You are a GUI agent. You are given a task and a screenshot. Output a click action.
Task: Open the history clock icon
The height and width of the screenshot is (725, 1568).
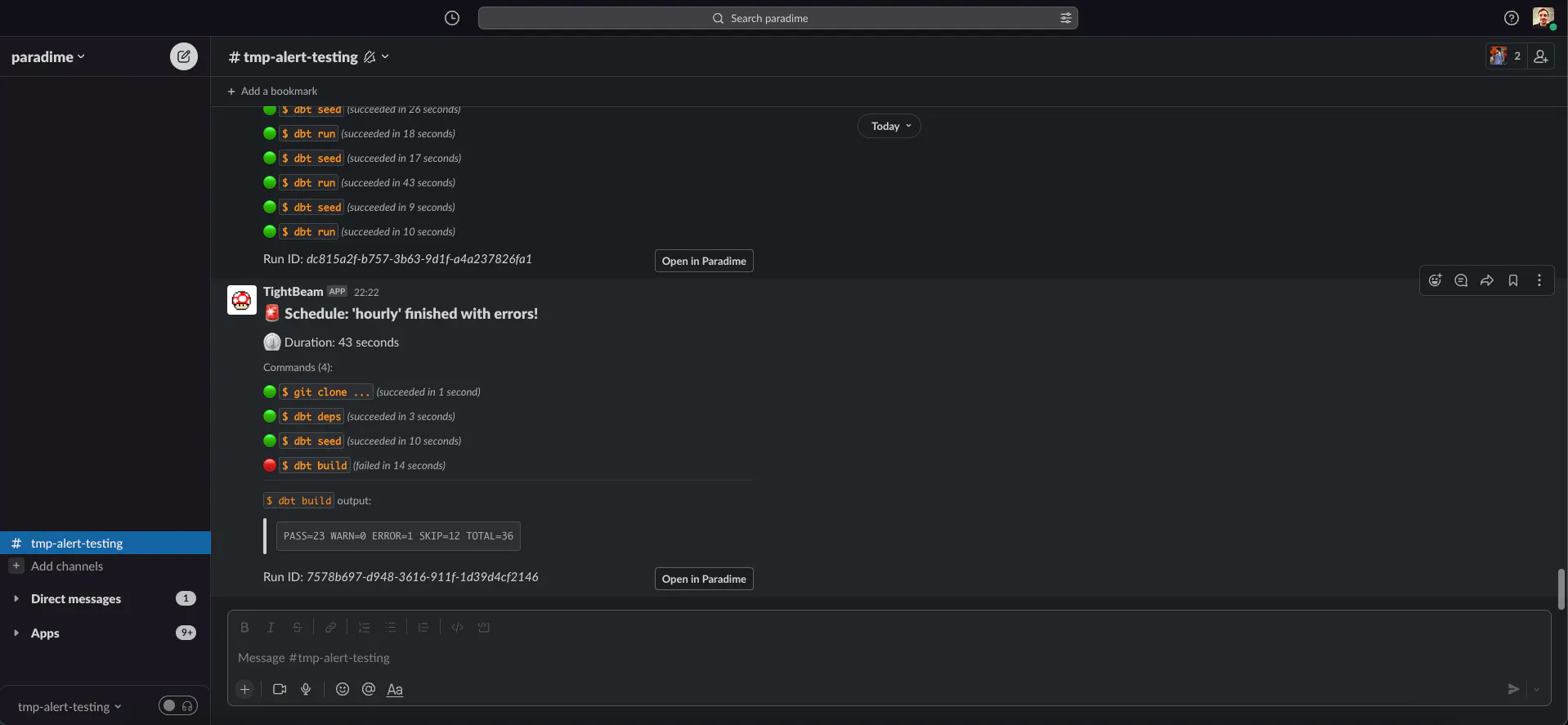point(452,18)
